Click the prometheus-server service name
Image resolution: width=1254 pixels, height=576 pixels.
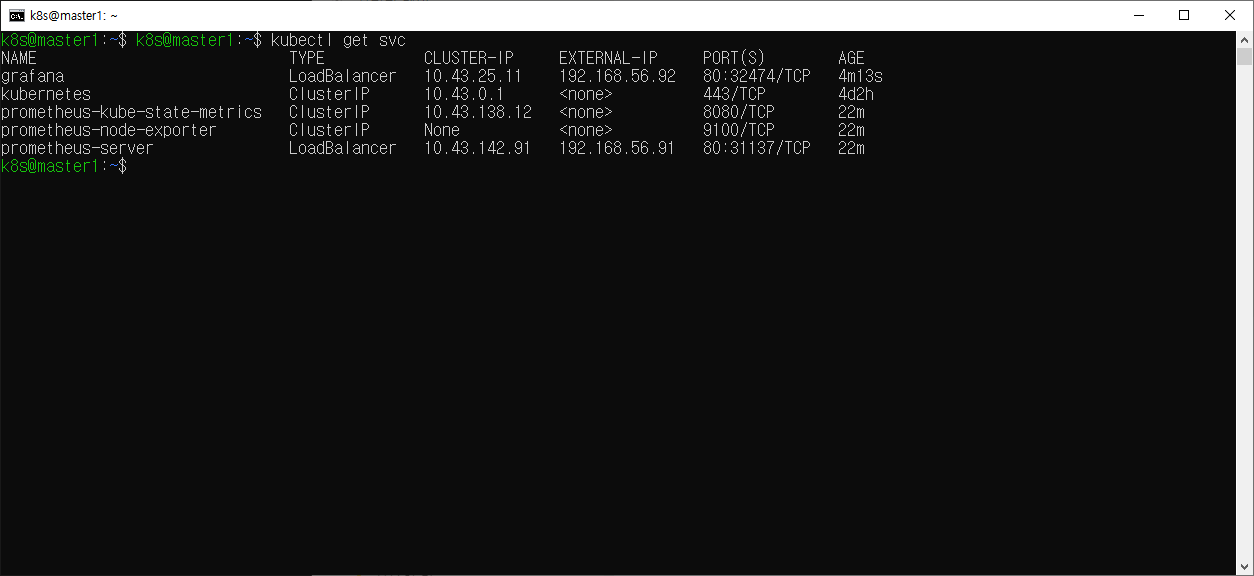tap(77, 148)
